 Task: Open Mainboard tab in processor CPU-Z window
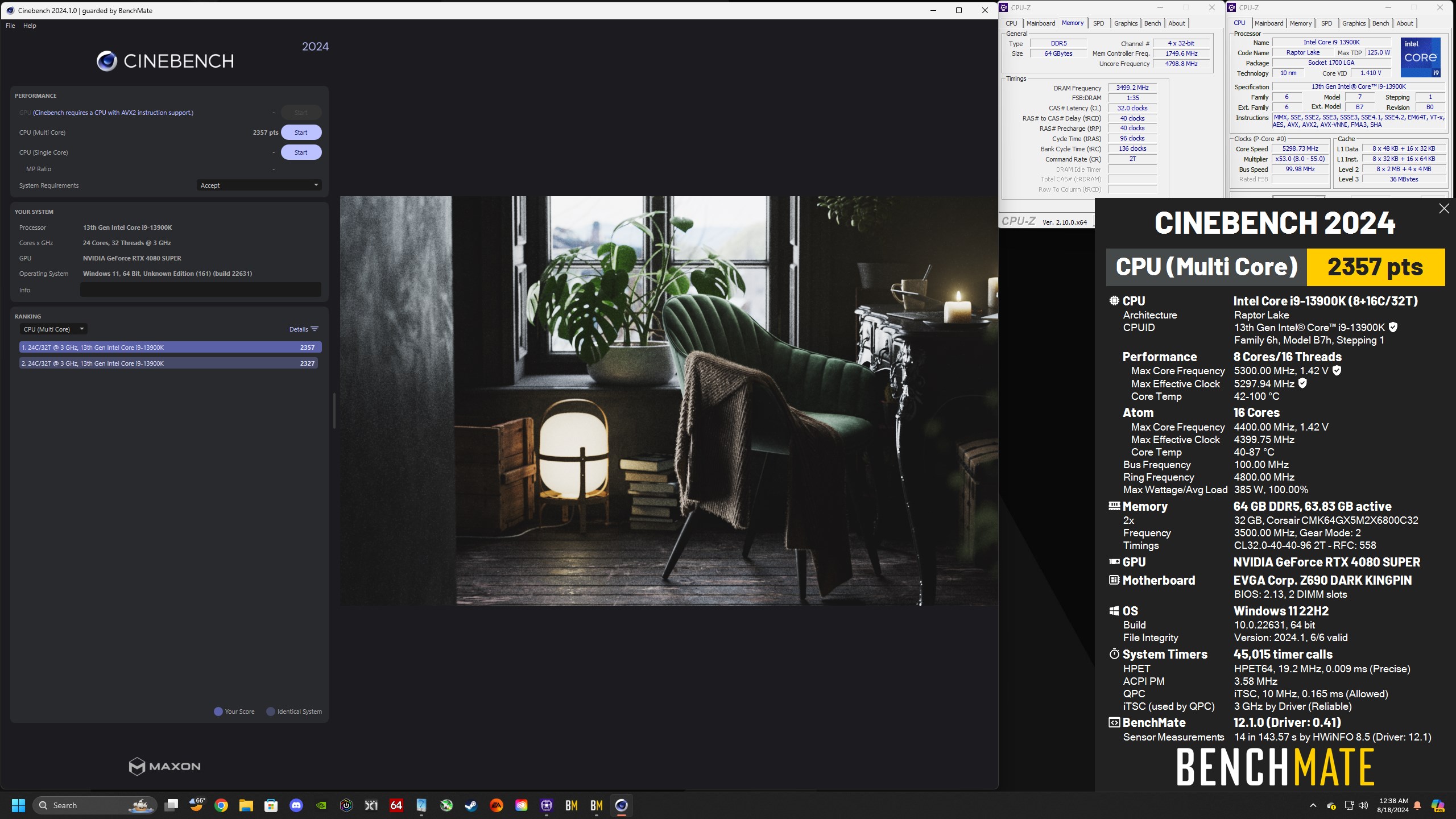pyautogui.click(x=1268, y=23)
